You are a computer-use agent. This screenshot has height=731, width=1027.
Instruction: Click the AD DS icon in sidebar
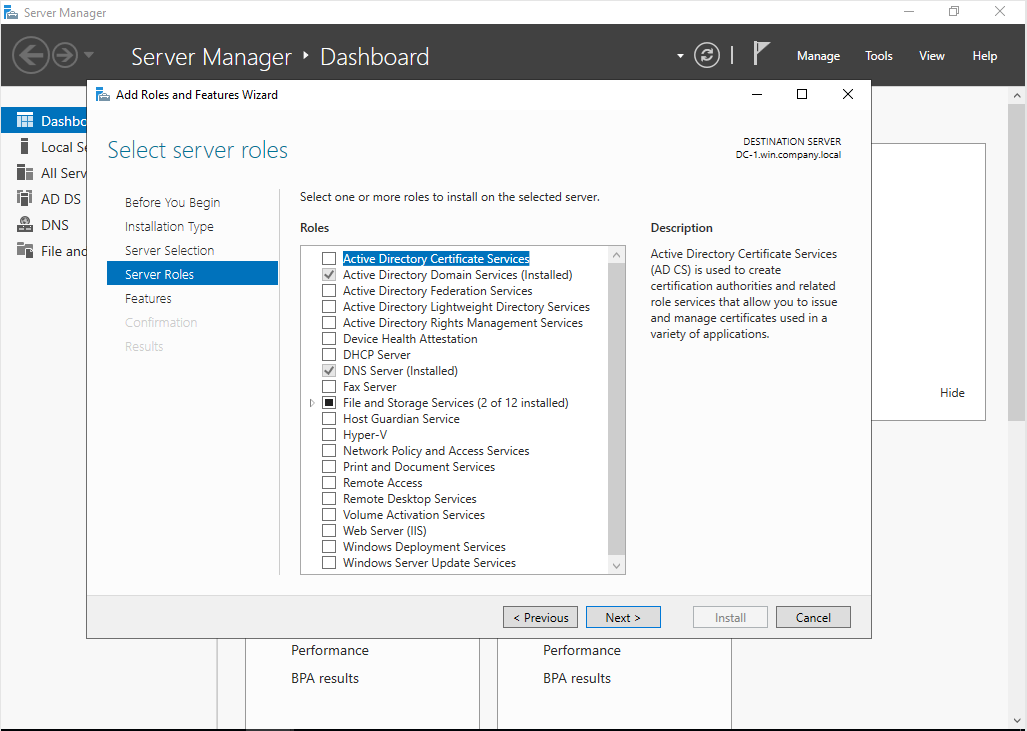25,198
